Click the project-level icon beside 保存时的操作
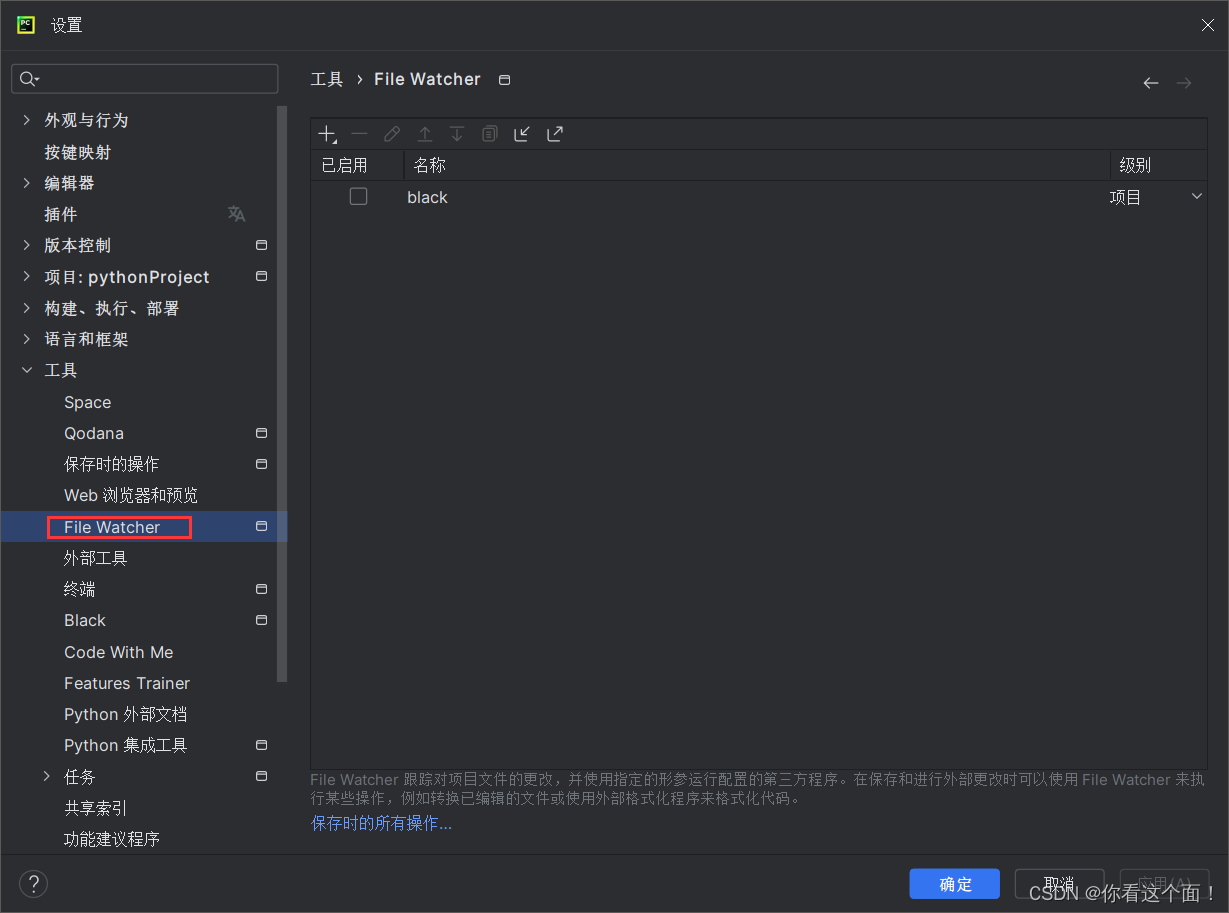 click(x=261, y=464)
